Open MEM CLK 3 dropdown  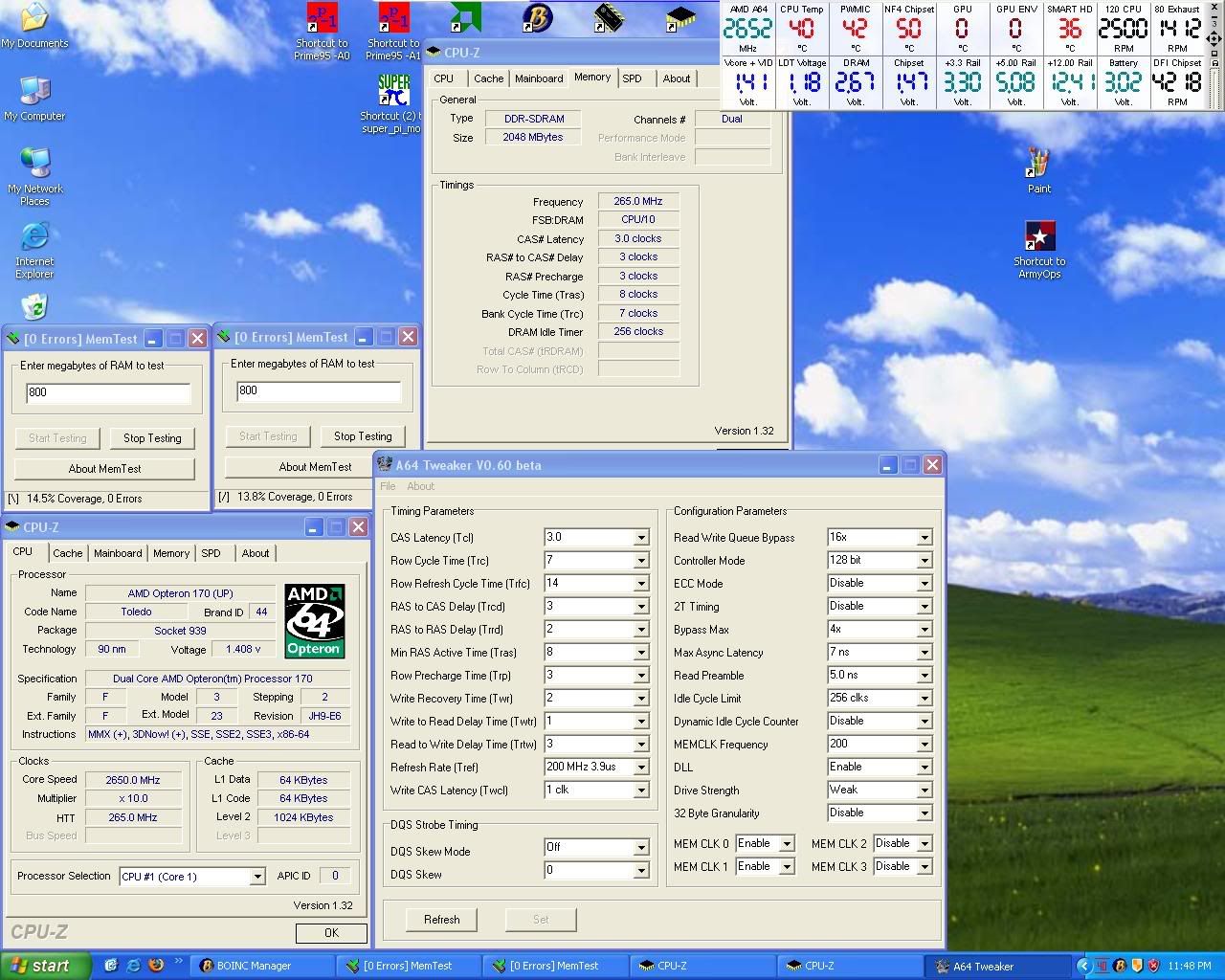coord(924,867)
